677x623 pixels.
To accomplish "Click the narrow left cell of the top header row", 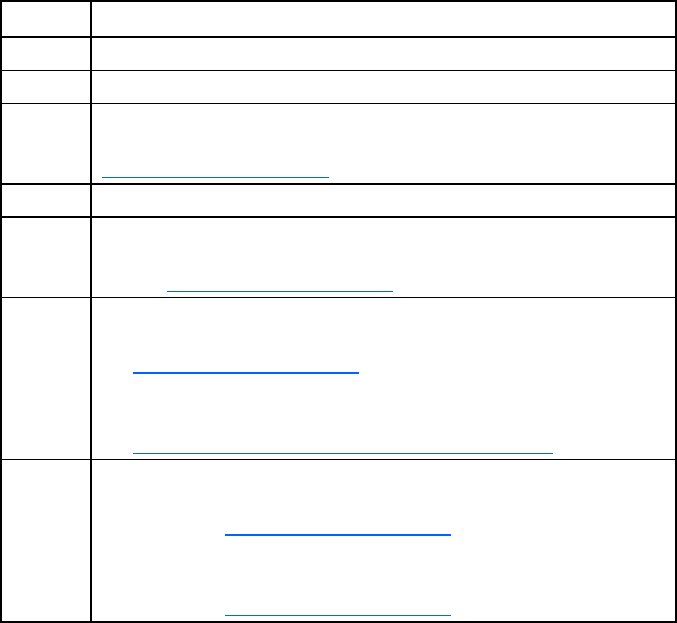I will tap(46, 19).
